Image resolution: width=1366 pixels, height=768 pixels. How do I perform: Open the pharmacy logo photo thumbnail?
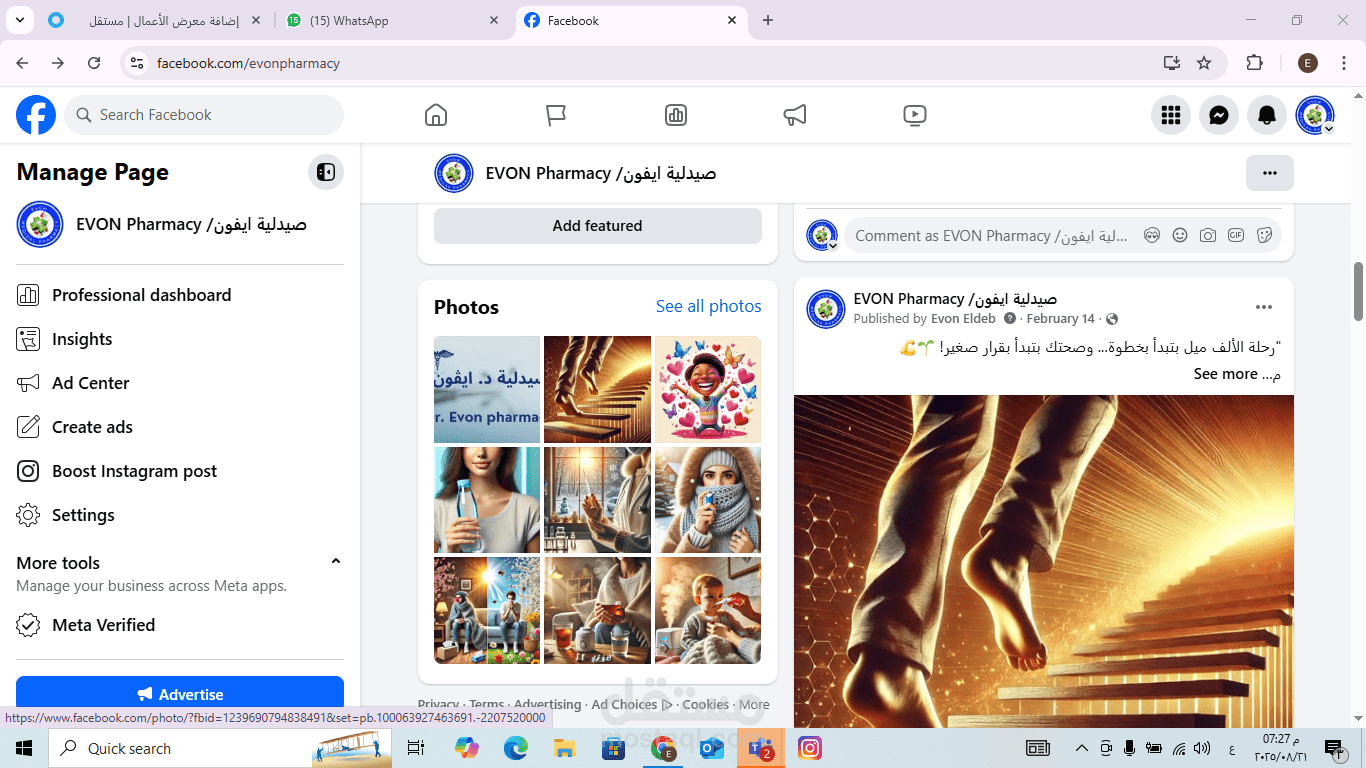[x=487, y=389]
